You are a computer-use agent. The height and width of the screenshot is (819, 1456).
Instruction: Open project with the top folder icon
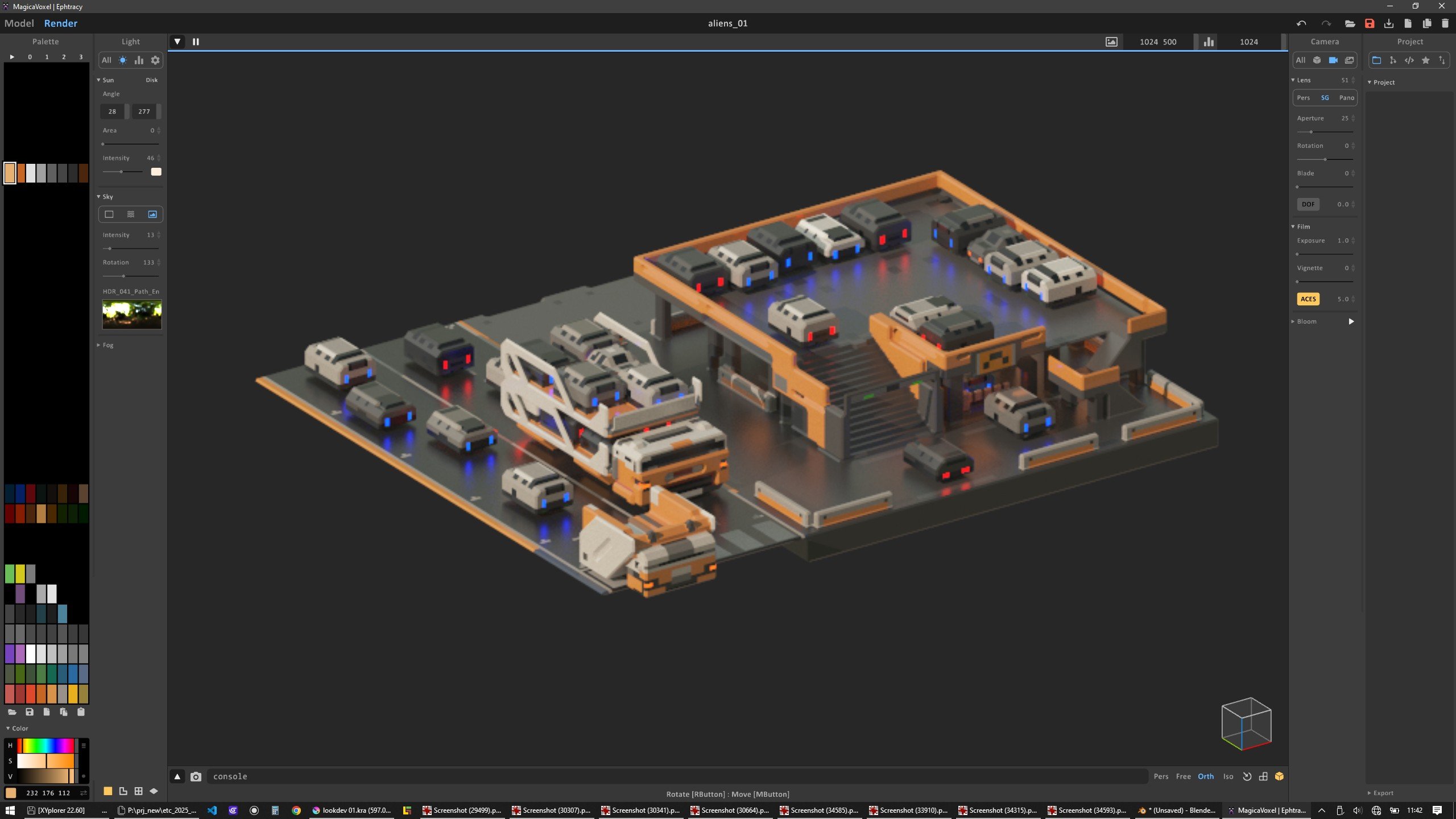coord(1350,23)
